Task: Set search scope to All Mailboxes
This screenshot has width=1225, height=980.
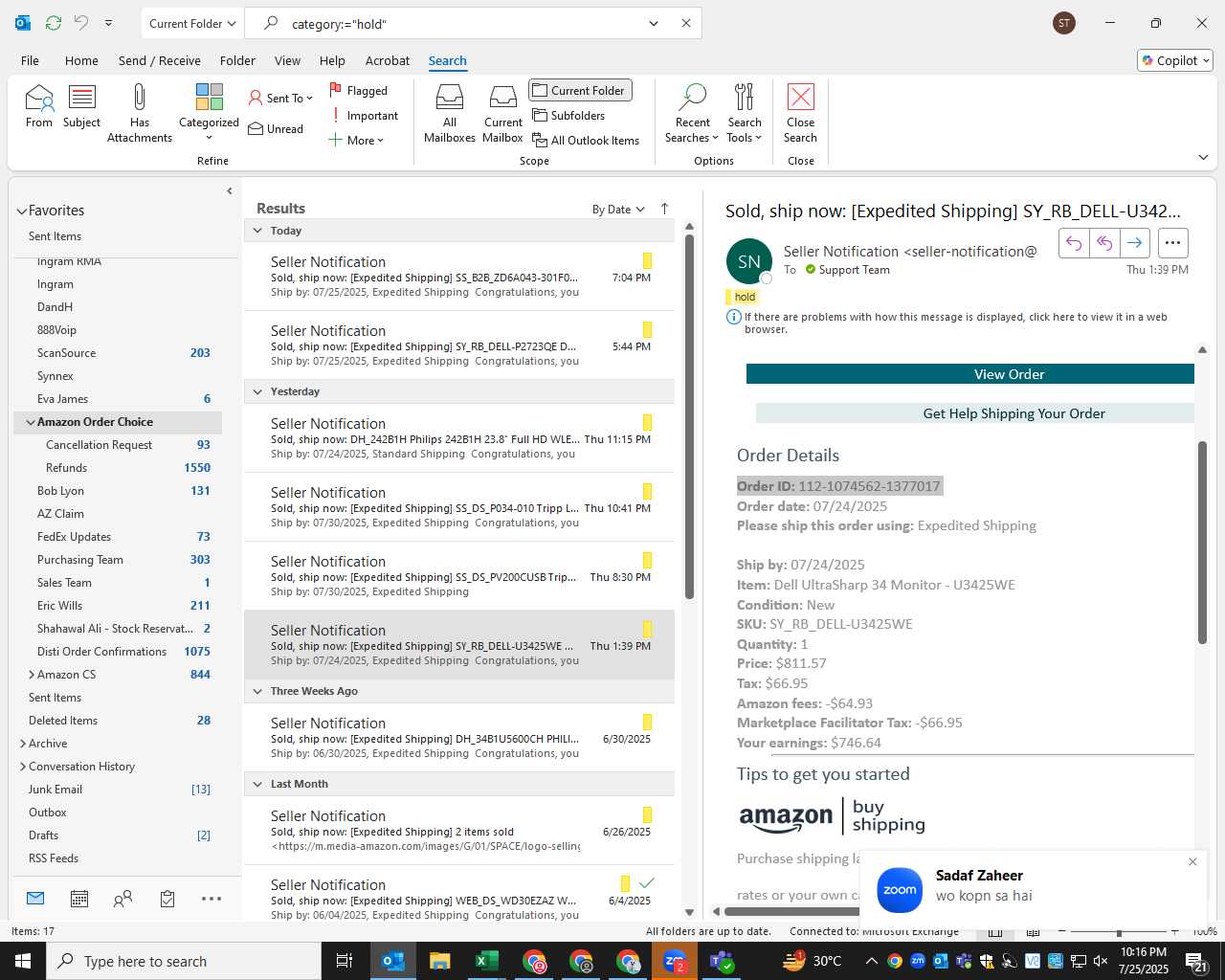Action: 450,113
